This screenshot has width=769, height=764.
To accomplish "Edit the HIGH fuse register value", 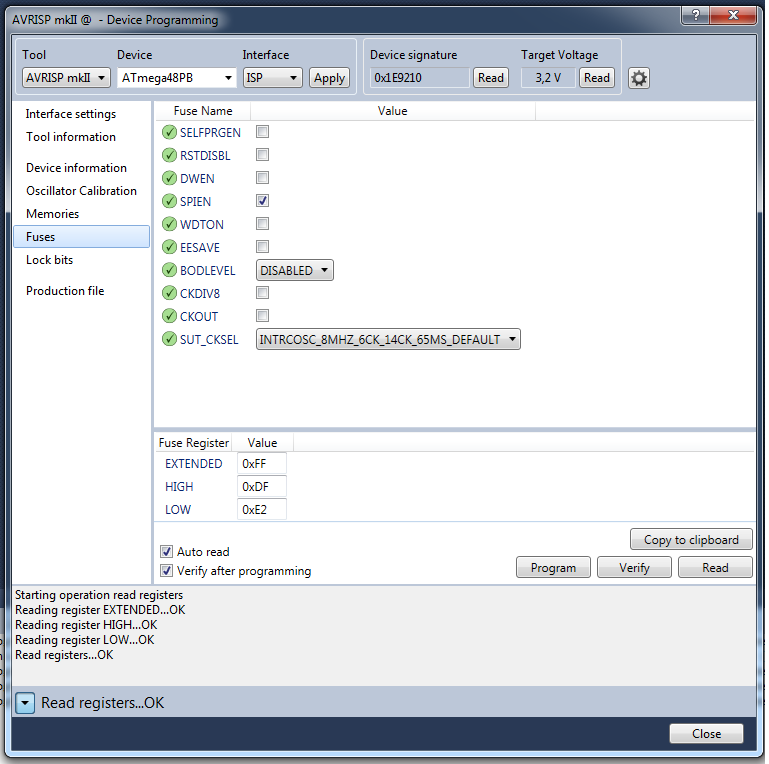I will [x=262, y=487].
